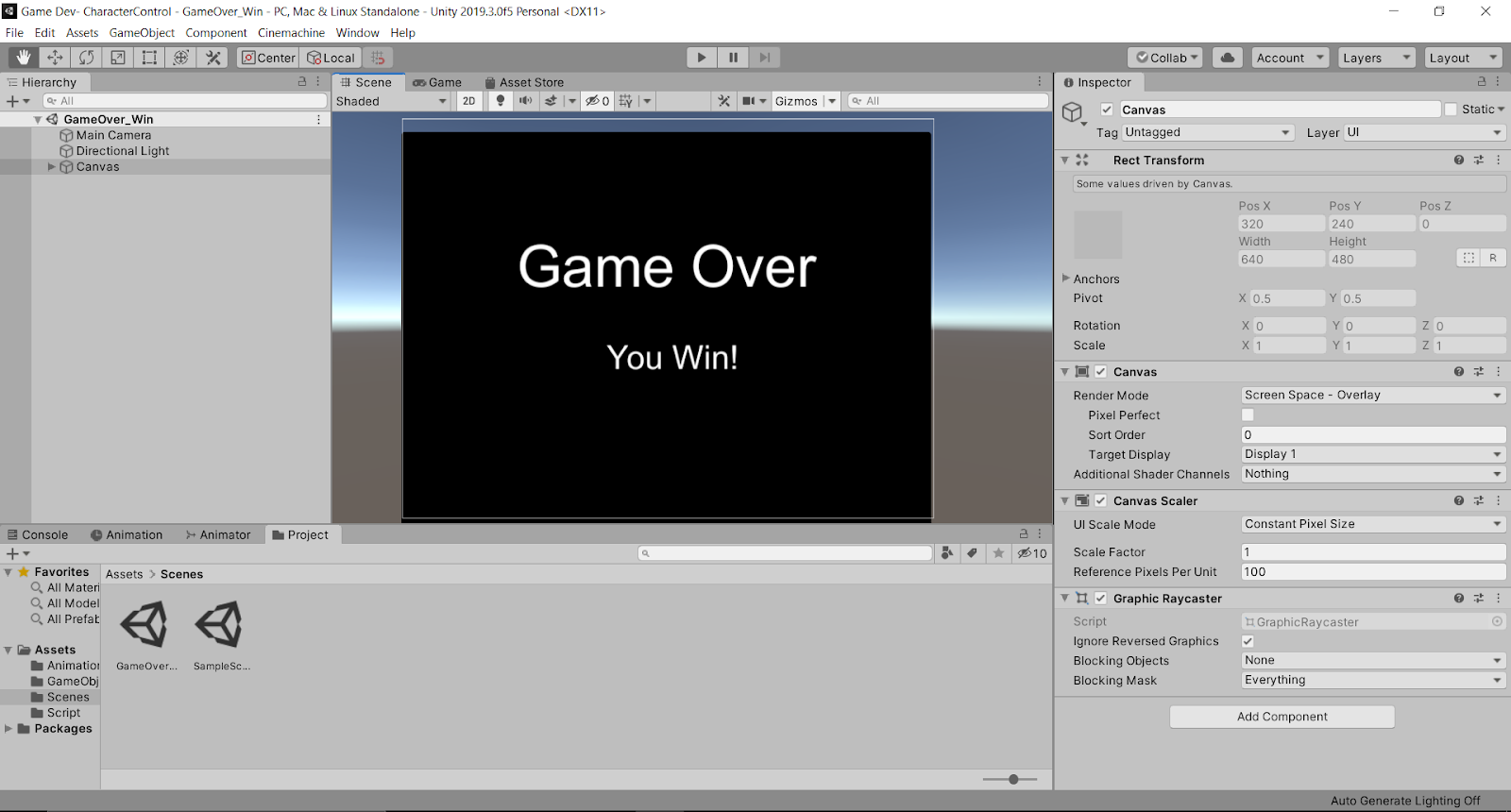Enable Pixel Perfect checkbox
The width and height of the screenshot is (1511, 812).
tap(1248, 415)
